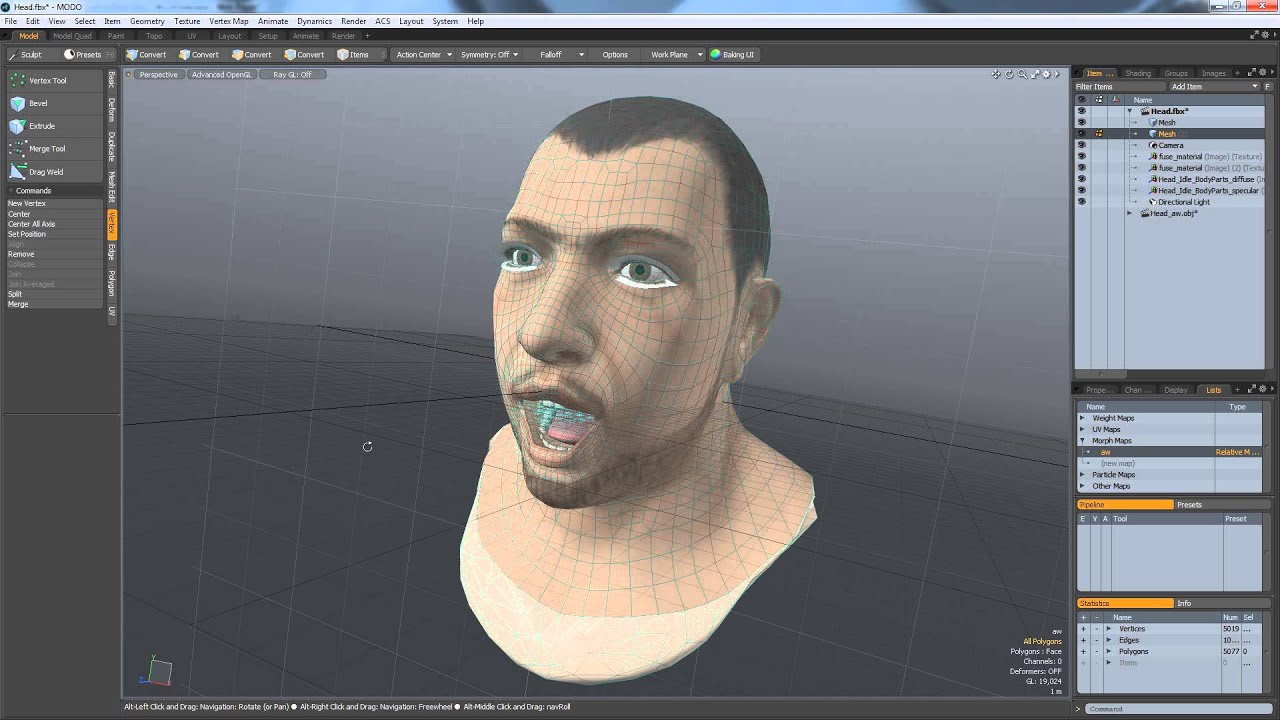The image size is (1280, 720).
Task: Toggle visibility of Directional Light
Action: [1081, 202]
